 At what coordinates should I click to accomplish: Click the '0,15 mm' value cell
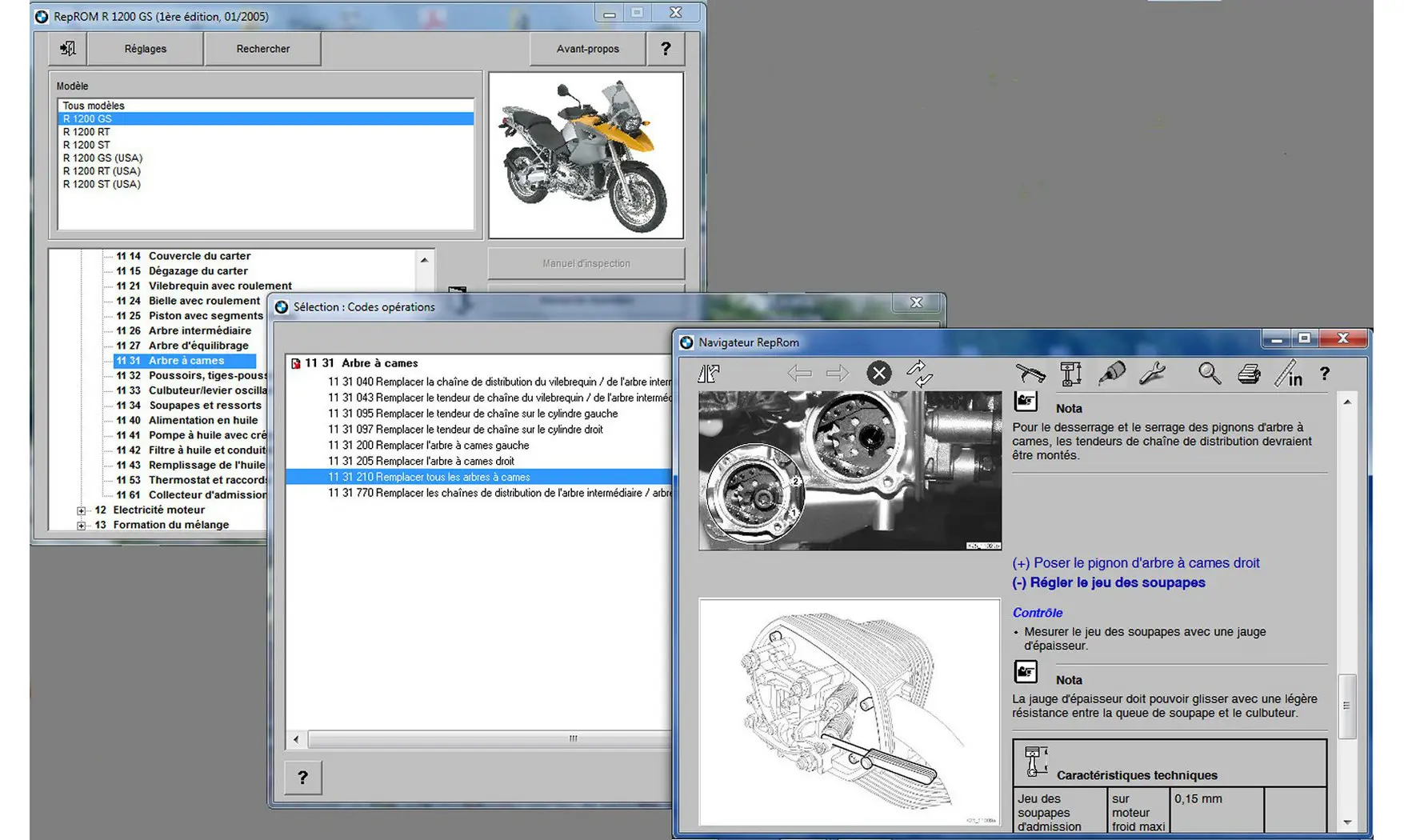pos(1217,810)
